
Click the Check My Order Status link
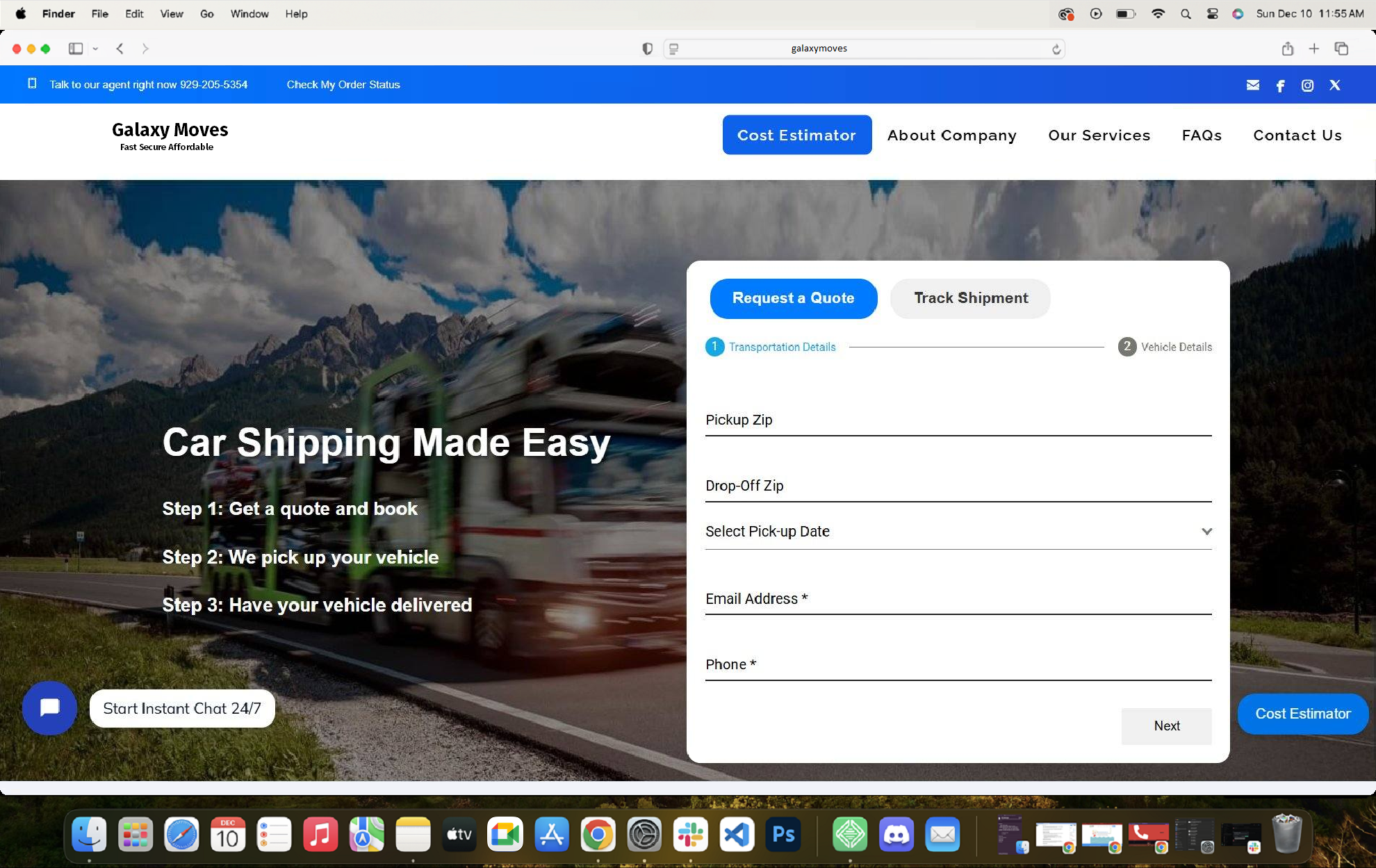point(343,85)
